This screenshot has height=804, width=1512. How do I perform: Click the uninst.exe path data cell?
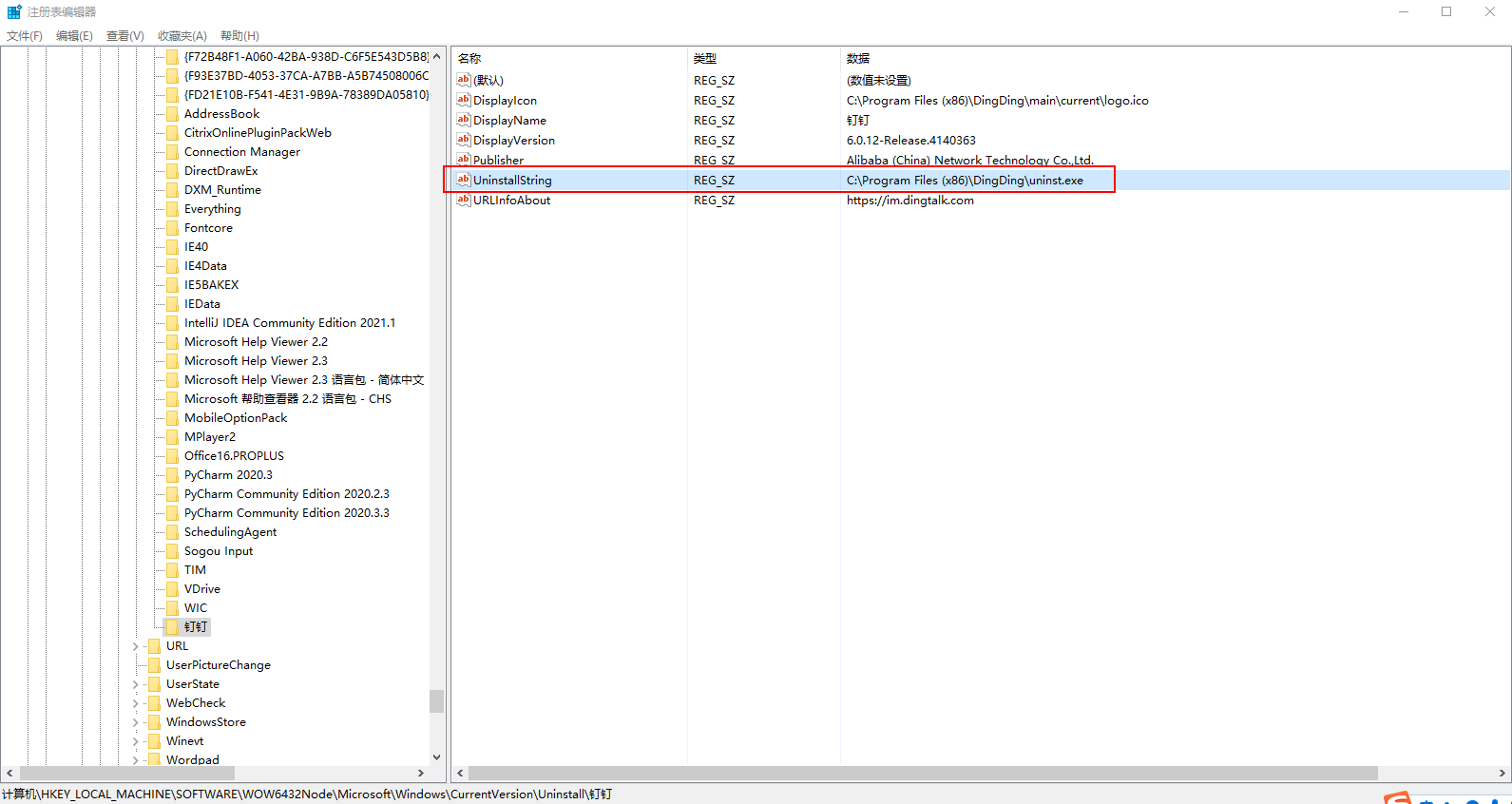(x=965, y=180)
